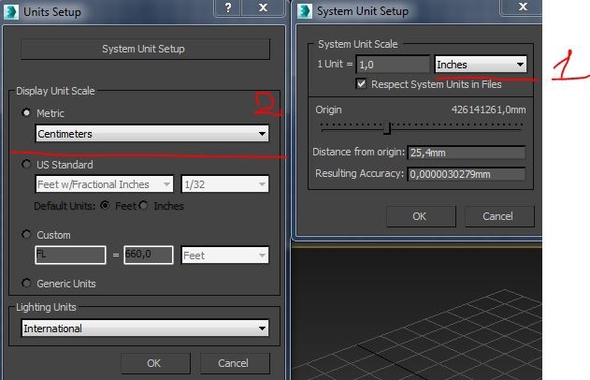Expand the Centimeters metric dropdown
Image resolution: width=590 pixels, height=380 pixels.
tap(152, 134)
